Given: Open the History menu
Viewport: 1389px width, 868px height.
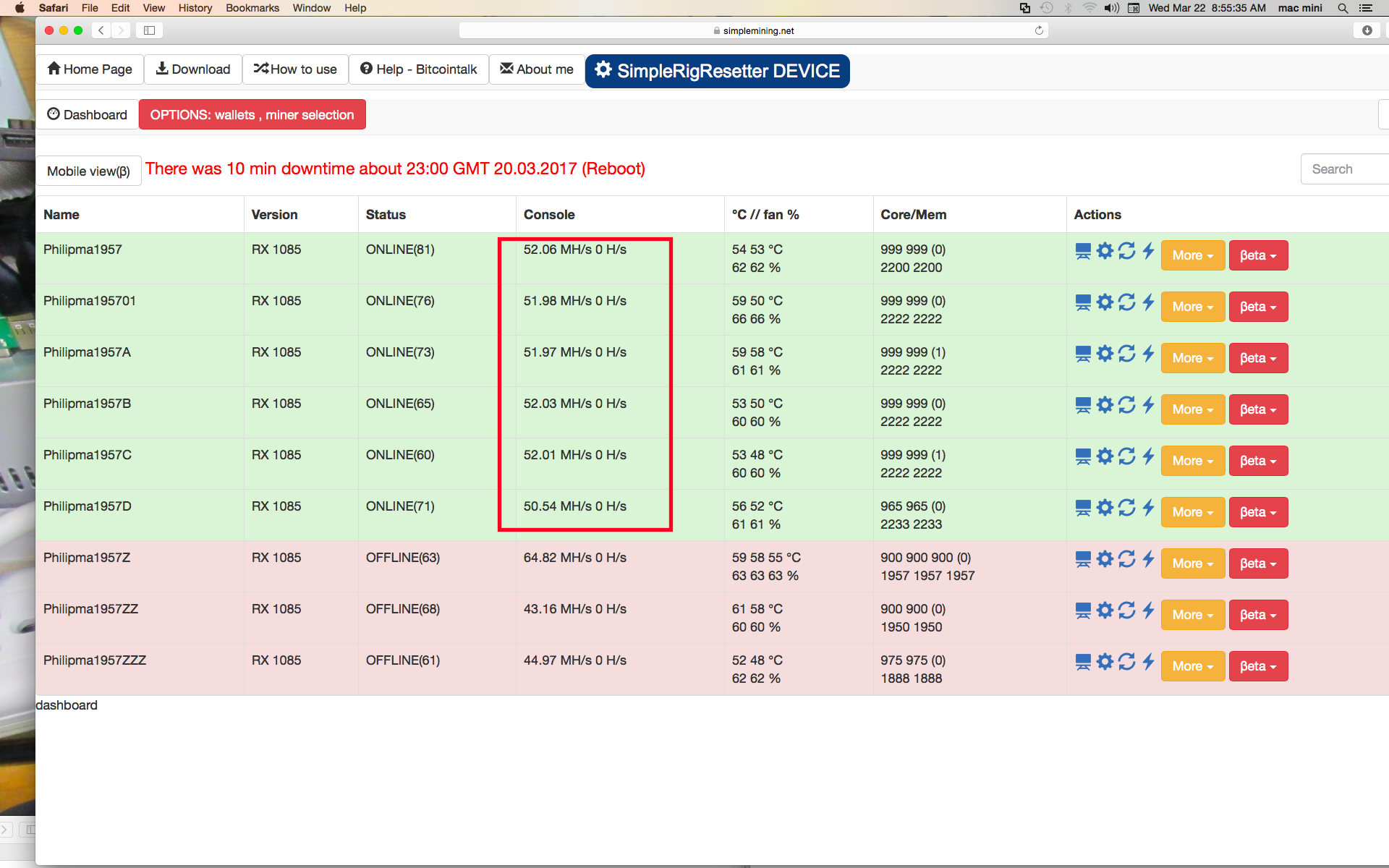Looking at the screenshot, I should (195, 8).
